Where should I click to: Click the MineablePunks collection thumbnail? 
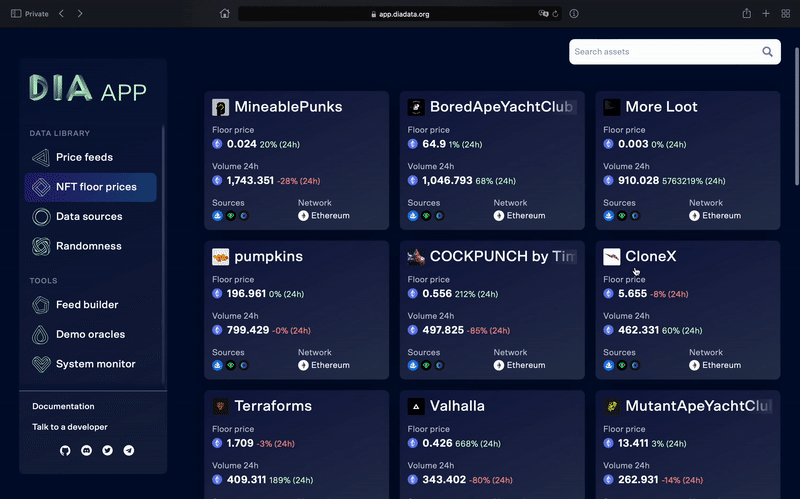click(220, 107)
